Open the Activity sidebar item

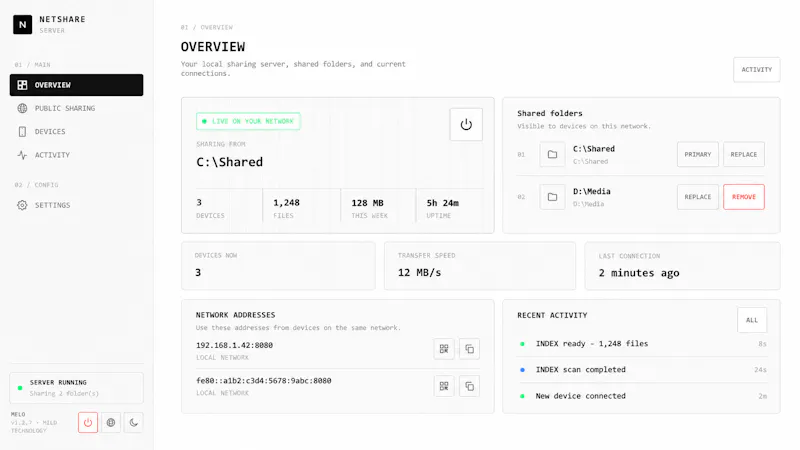click(x=77, y=155)
